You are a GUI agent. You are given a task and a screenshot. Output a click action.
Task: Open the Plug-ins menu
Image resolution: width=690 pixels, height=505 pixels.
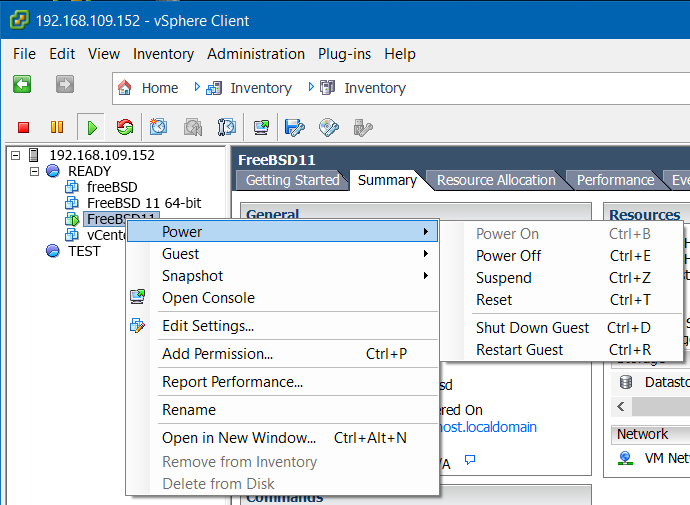pos(345,54)
